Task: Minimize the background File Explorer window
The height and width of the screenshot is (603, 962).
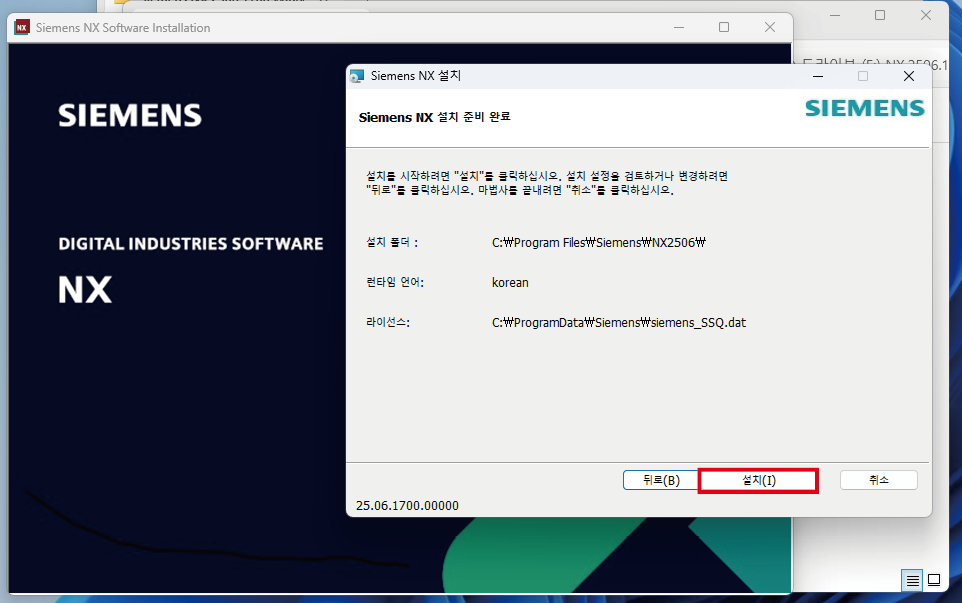Action: click(835, 15)
